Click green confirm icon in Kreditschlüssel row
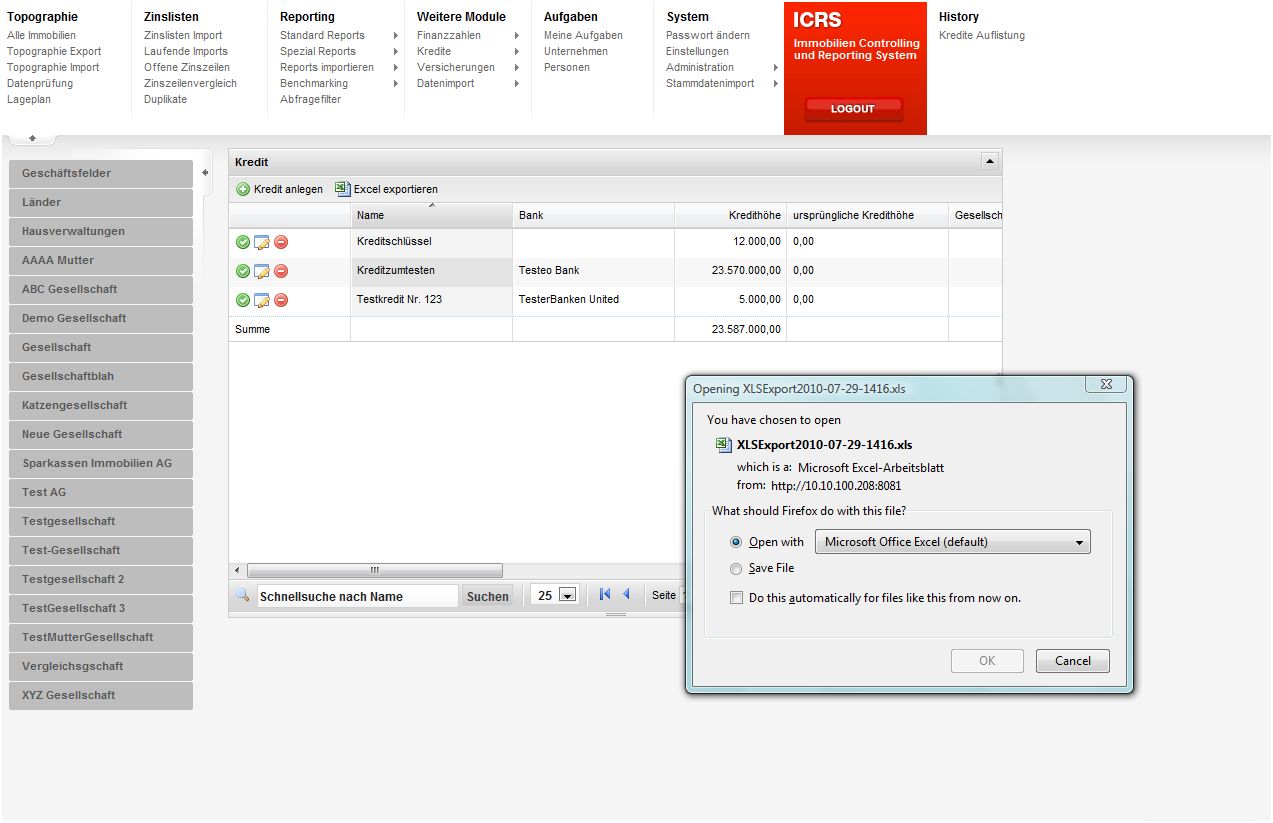Screen dimensions: 1273x823 (242, 242)
